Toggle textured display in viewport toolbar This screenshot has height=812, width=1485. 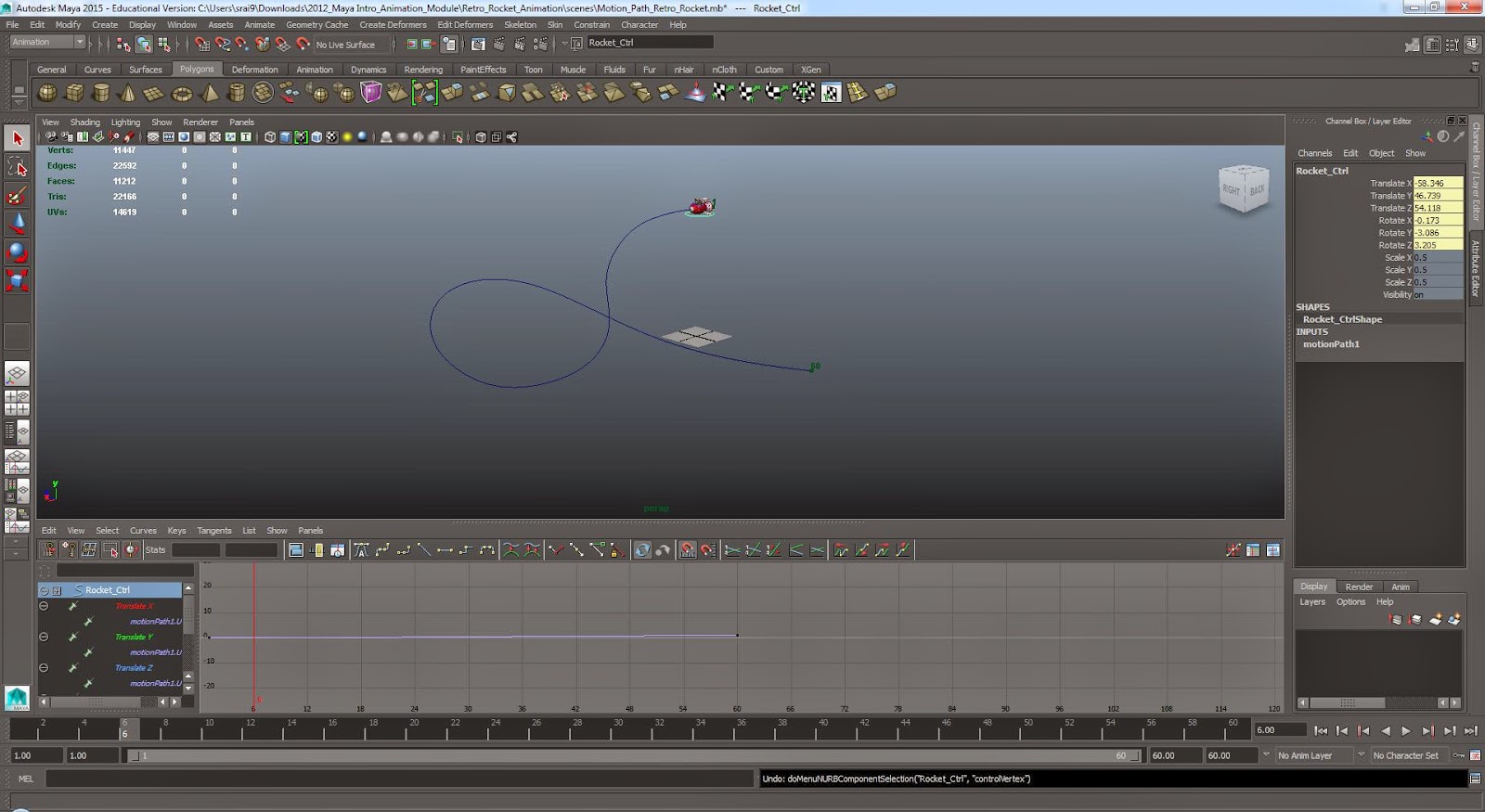click(x=332, y=137)
